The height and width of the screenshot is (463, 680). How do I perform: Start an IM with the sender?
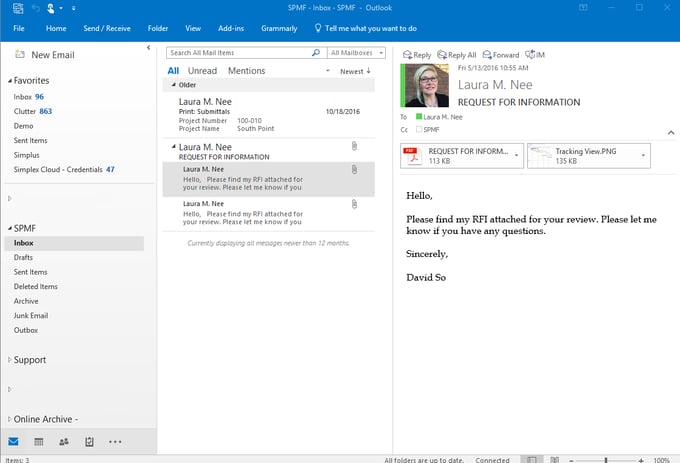coord(535,55)
